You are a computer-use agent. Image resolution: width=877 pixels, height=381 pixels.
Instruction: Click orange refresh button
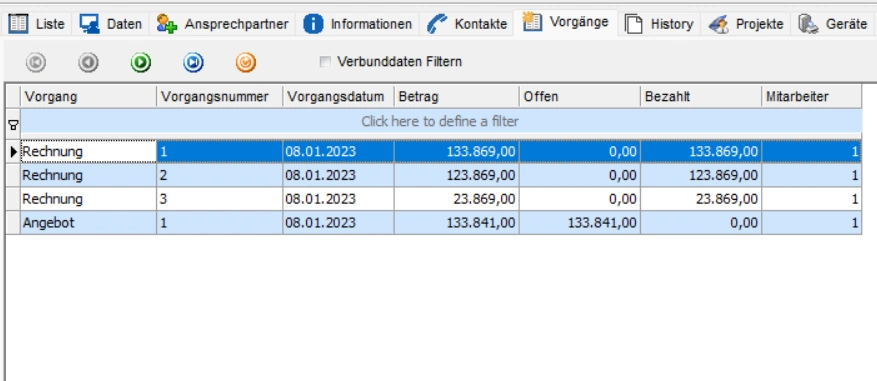click(246, 63)
